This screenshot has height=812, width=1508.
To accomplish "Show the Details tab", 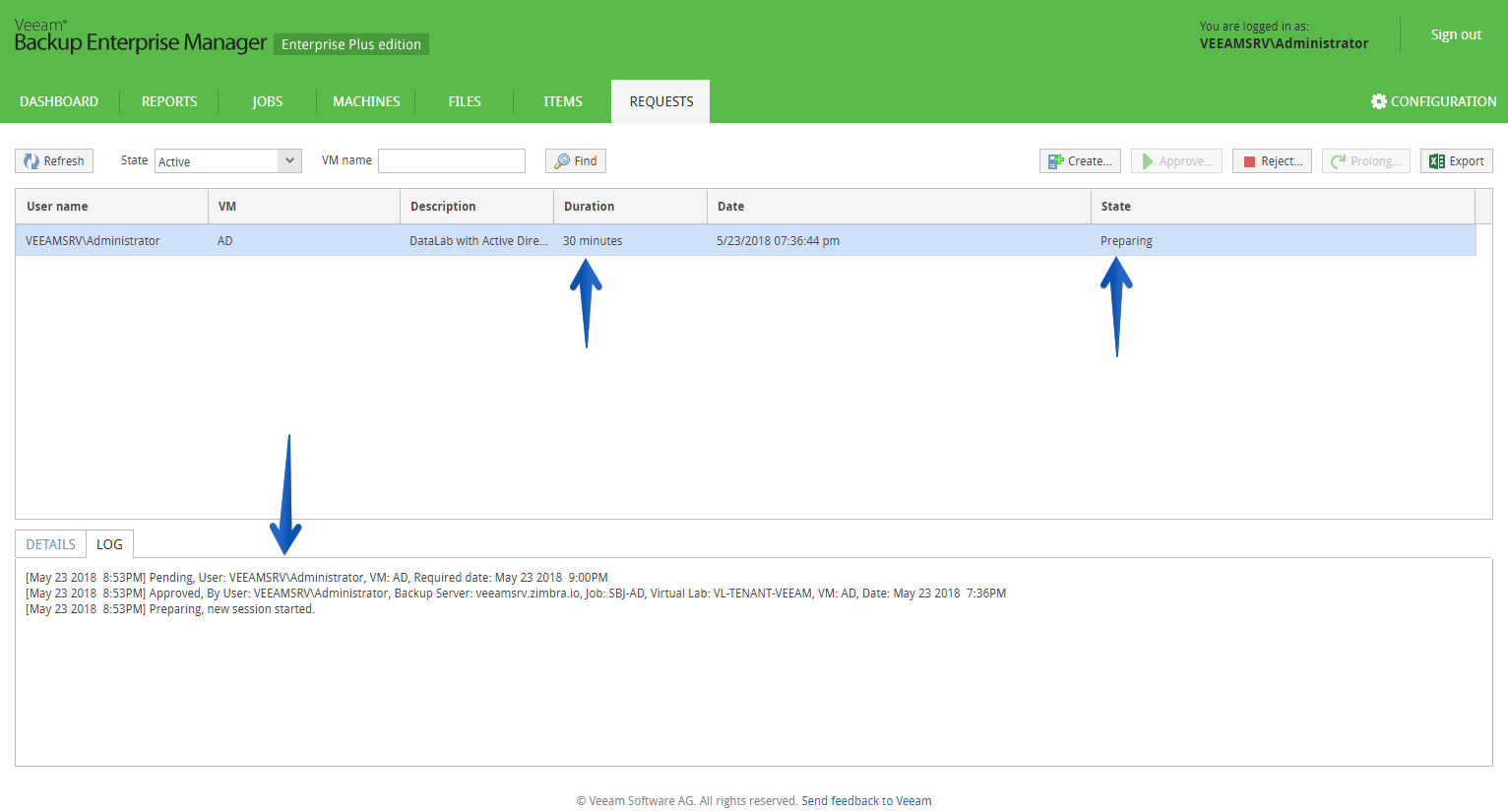I will [x=50, y=544].
